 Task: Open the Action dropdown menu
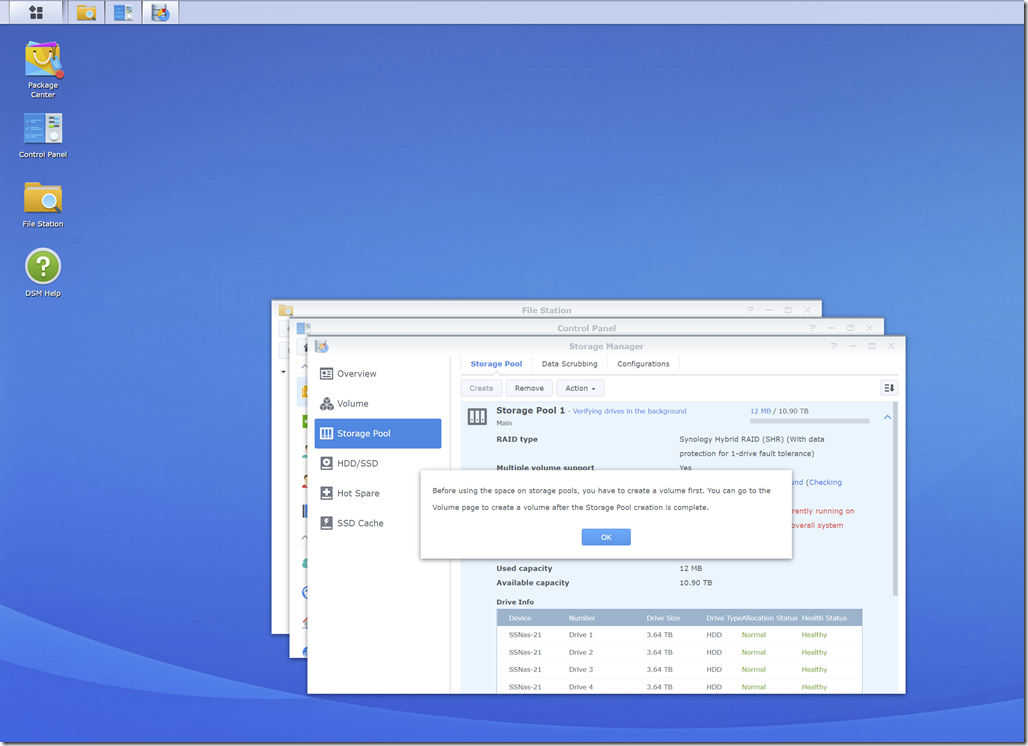(x=580, y=388)
